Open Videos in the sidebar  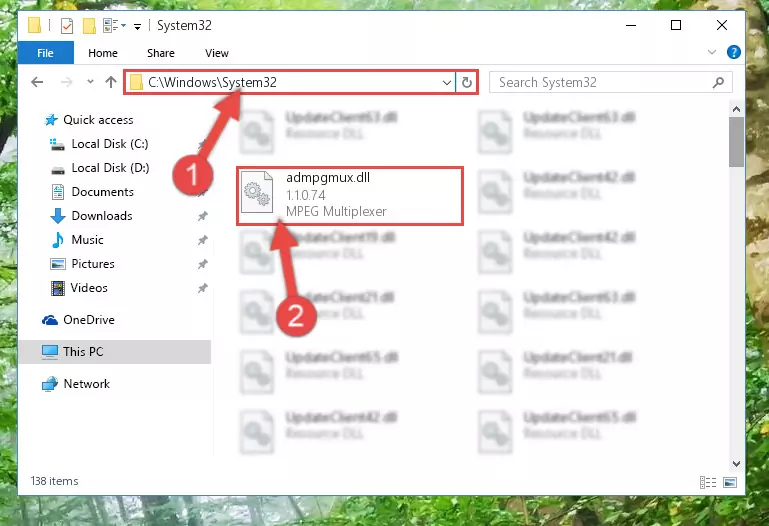pos(89,288)
